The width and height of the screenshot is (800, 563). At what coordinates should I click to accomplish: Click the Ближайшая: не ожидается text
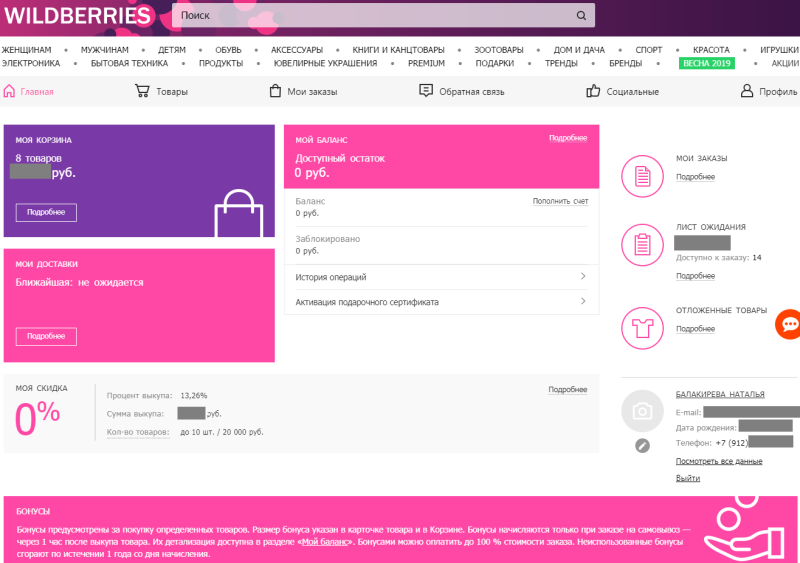click(79, 282)
